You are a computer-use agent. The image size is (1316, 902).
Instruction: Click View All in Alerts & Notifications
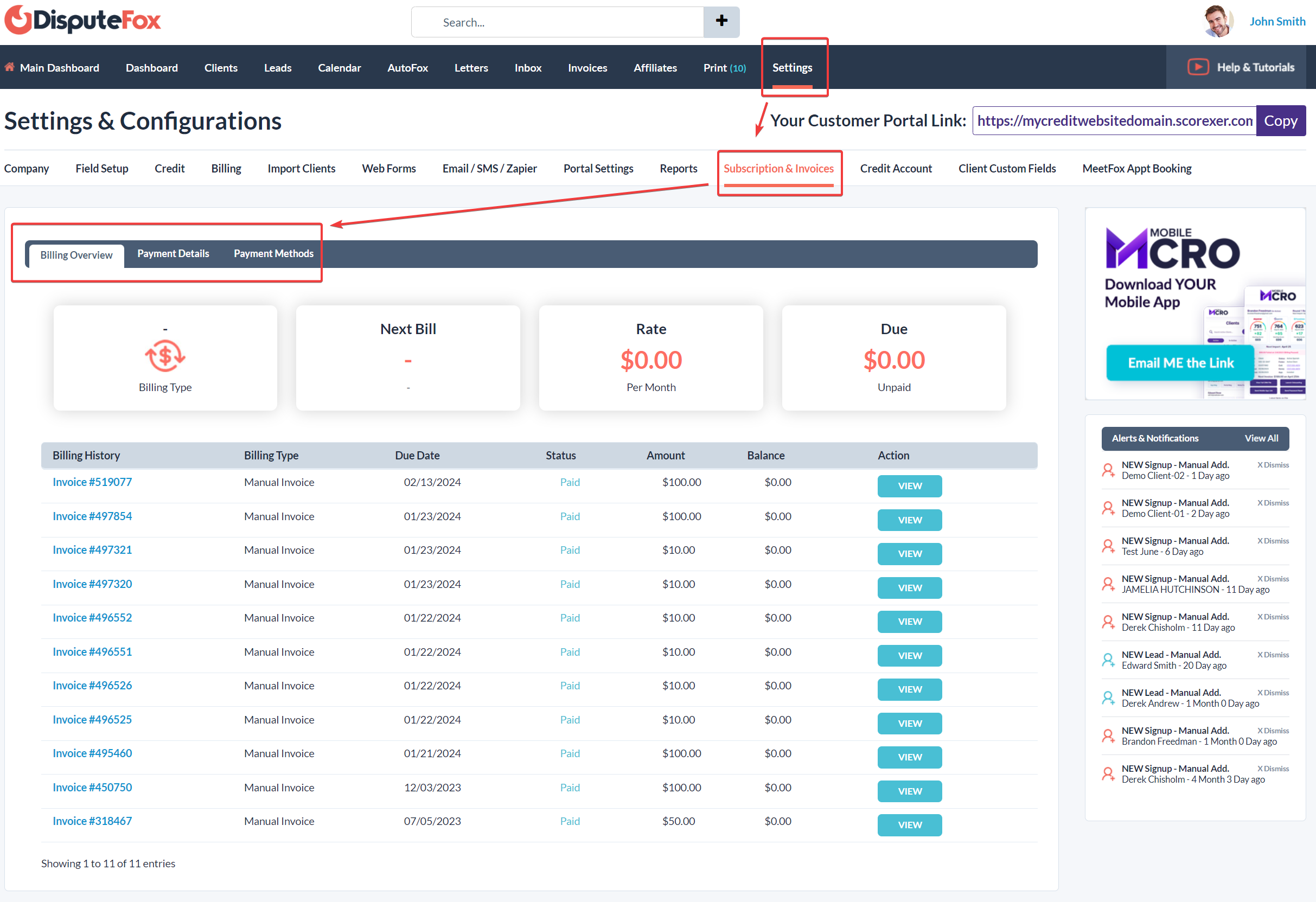(1261, 438)
